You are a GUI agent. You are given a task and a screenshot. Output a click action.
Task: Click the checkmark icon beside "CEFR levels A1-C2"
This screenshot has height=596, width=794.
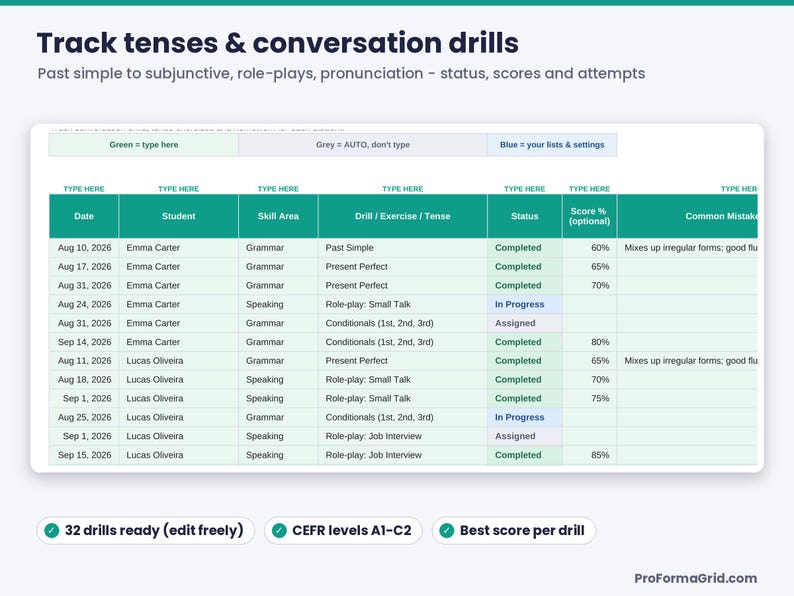[x=279, y=531]
